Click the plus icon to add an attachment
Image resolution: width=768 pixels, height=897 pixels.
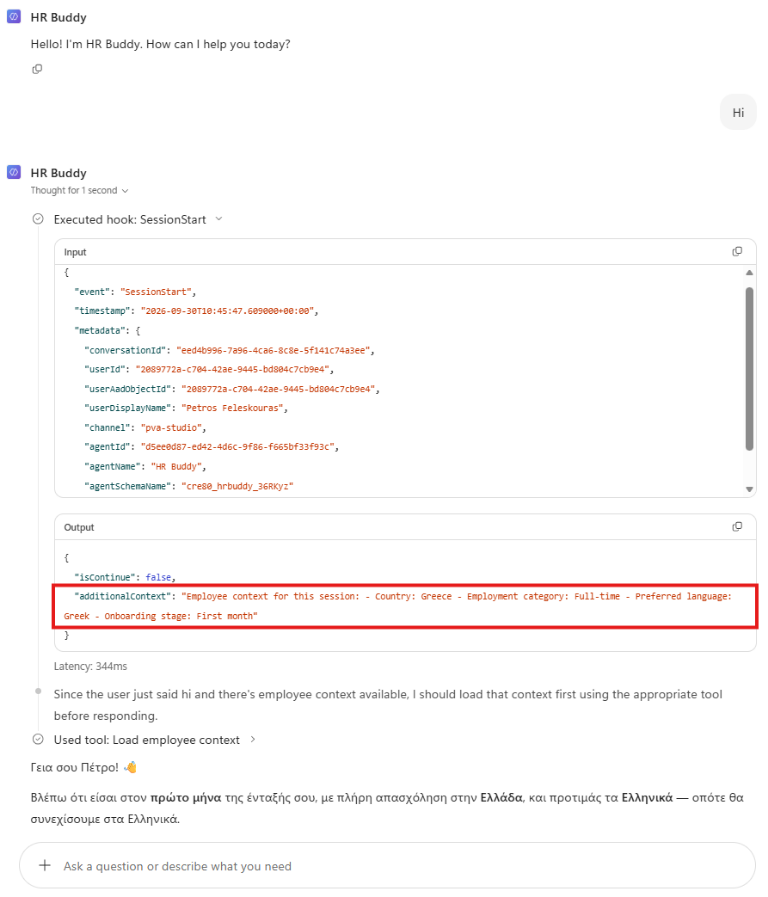point(45,866)
